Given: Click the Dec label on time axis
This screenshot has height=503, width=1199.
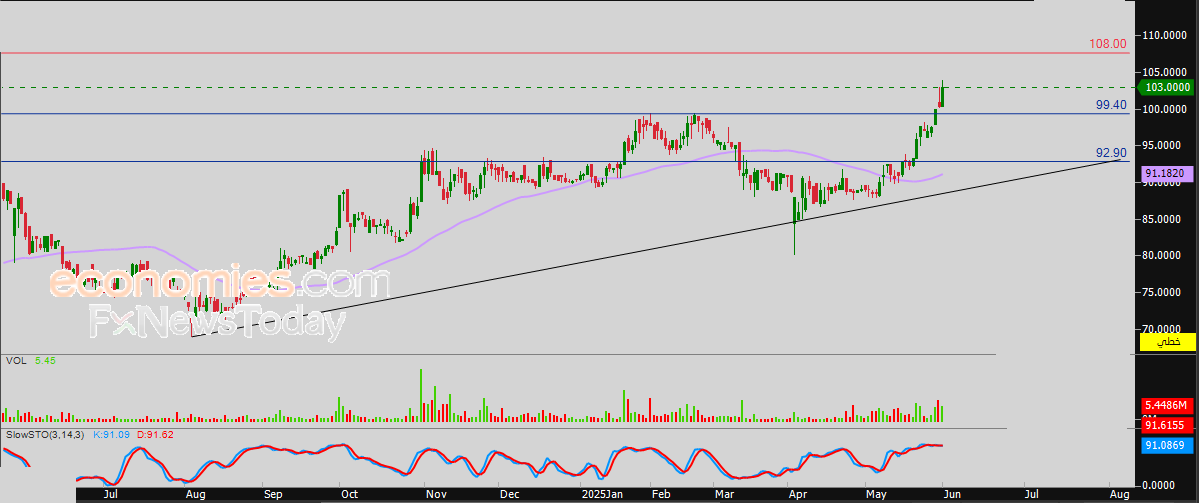Looking at the screenshot, I should point(508,495).
